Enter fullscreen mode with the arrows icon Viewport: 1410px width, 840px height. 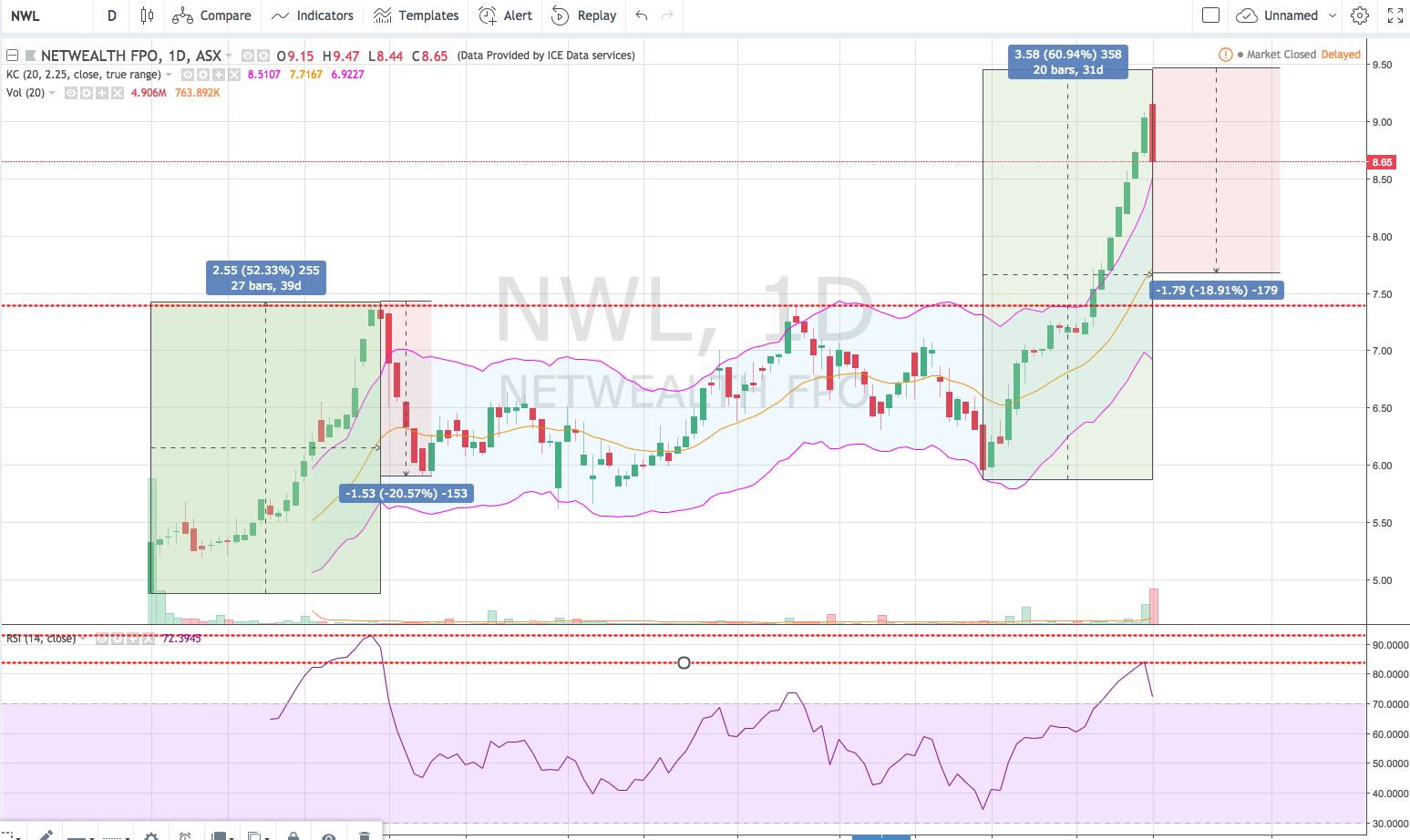click(1395, 15)
